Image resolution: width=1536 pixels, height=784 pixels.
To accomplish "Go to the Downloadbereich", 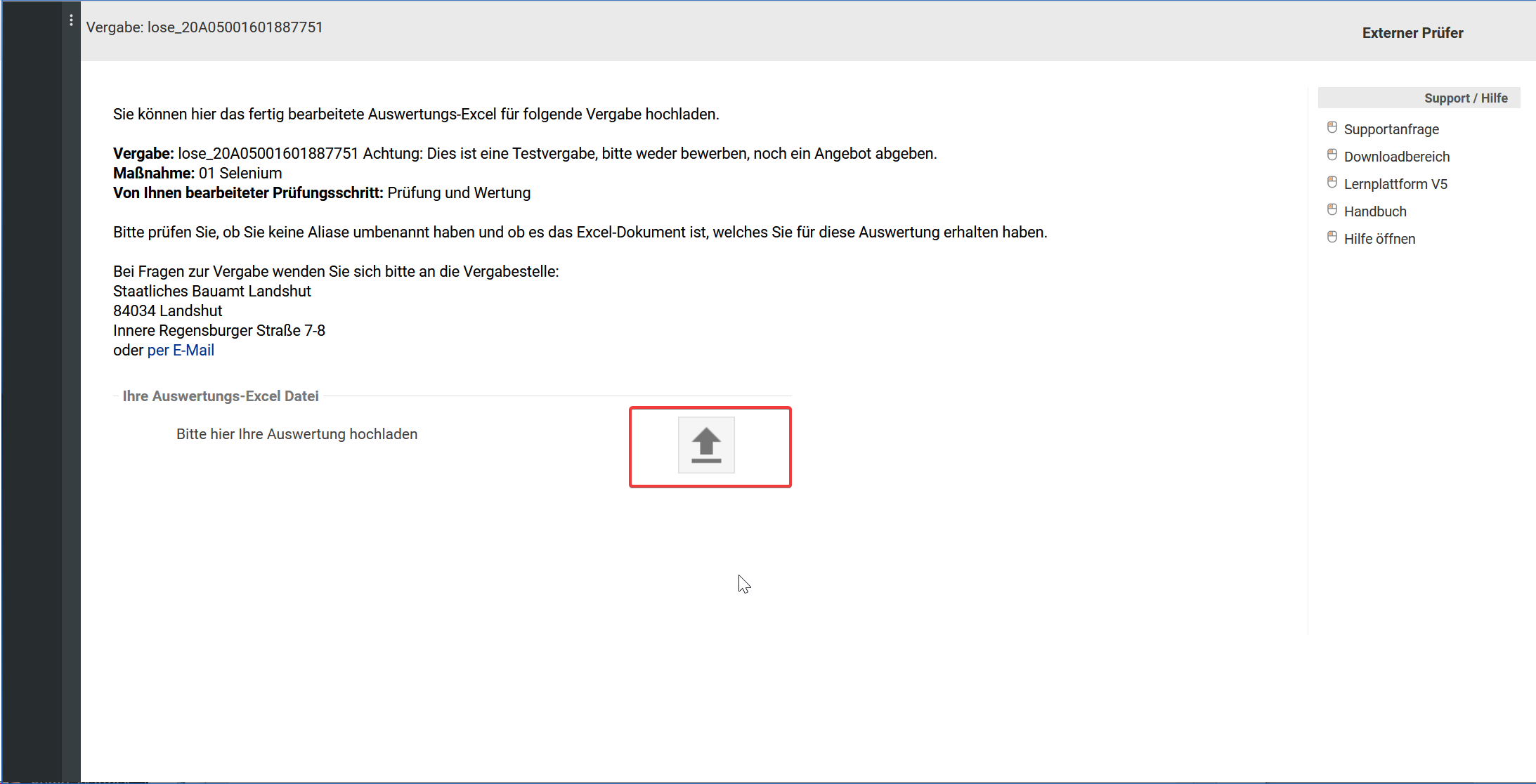I will point(1396,157).
